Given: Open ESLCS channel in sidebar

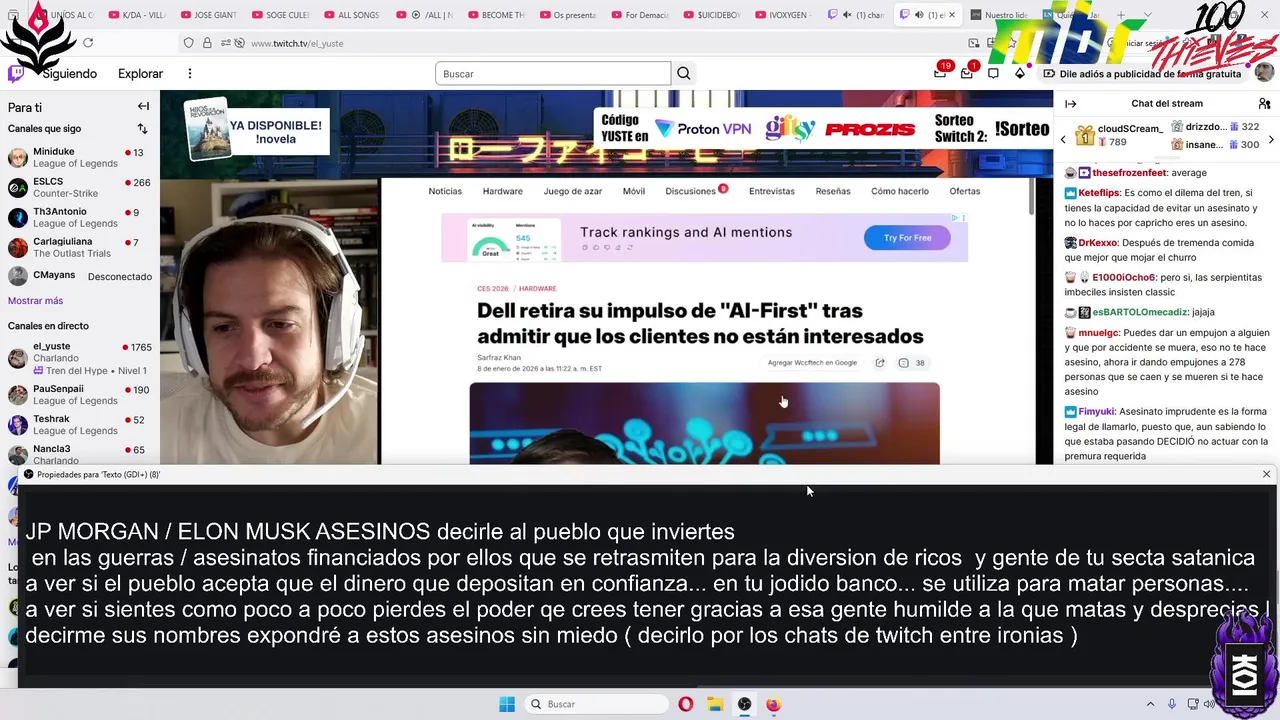Looking at the screenshot, I should click(x=80, y=188).
